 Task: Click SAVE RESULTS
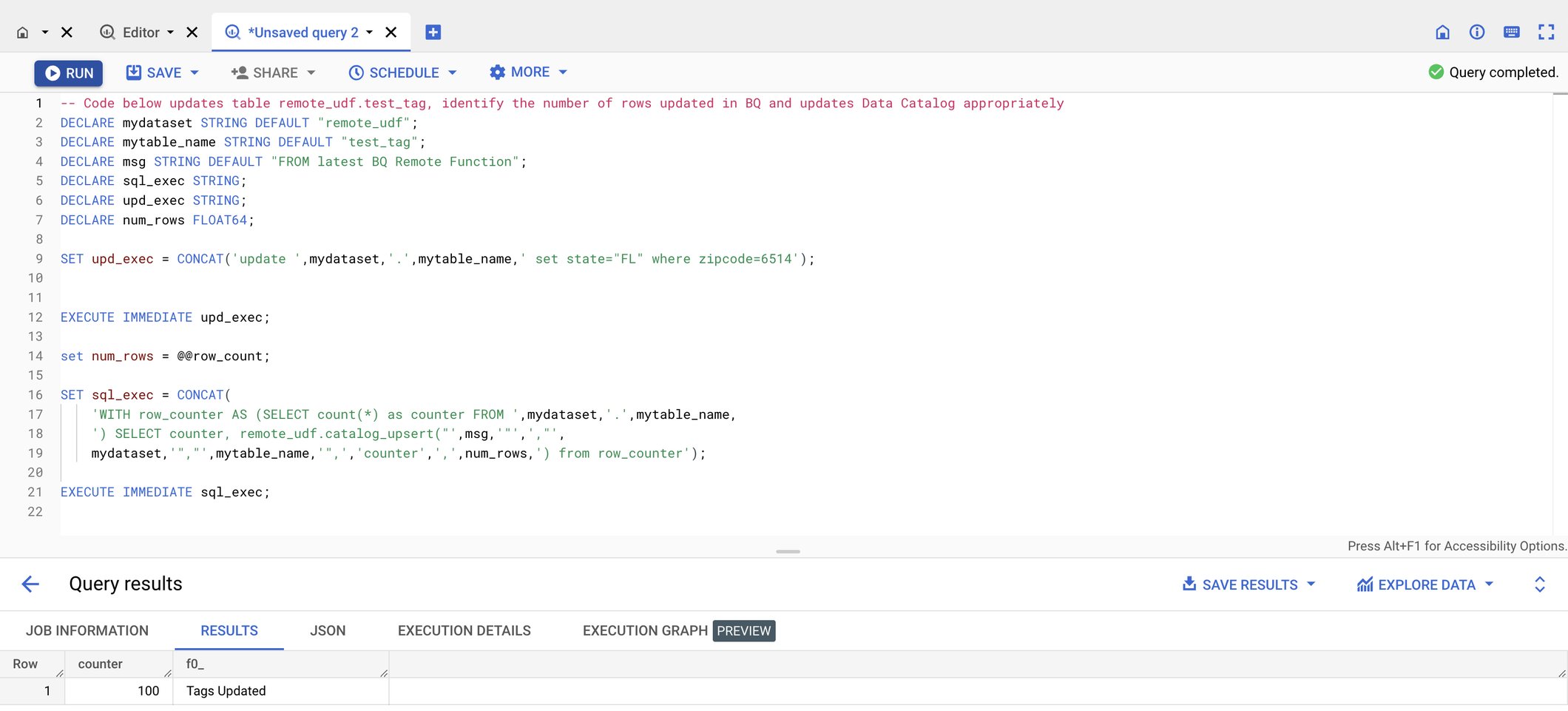click(1240, 584)
